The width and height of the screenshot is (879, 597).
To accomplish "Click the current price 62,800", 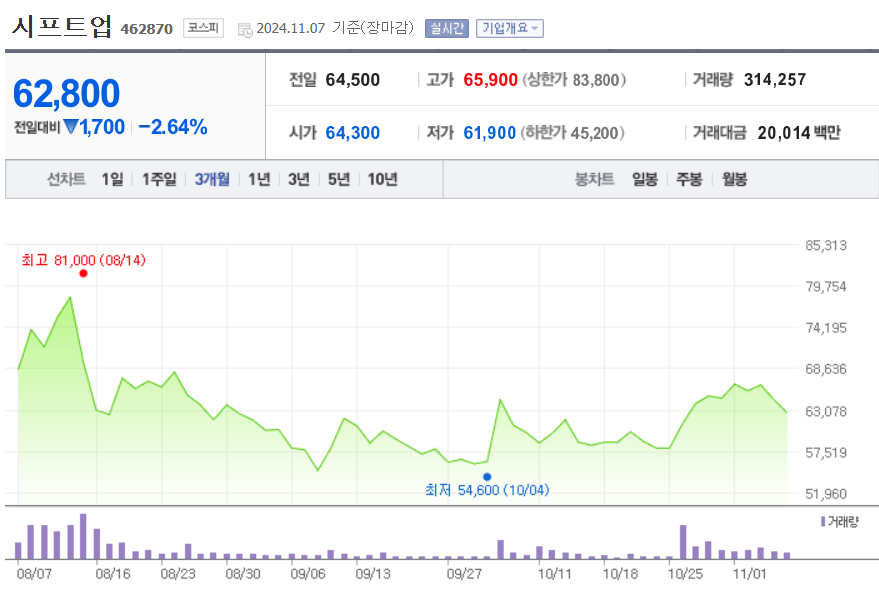I will pos(66,93).
